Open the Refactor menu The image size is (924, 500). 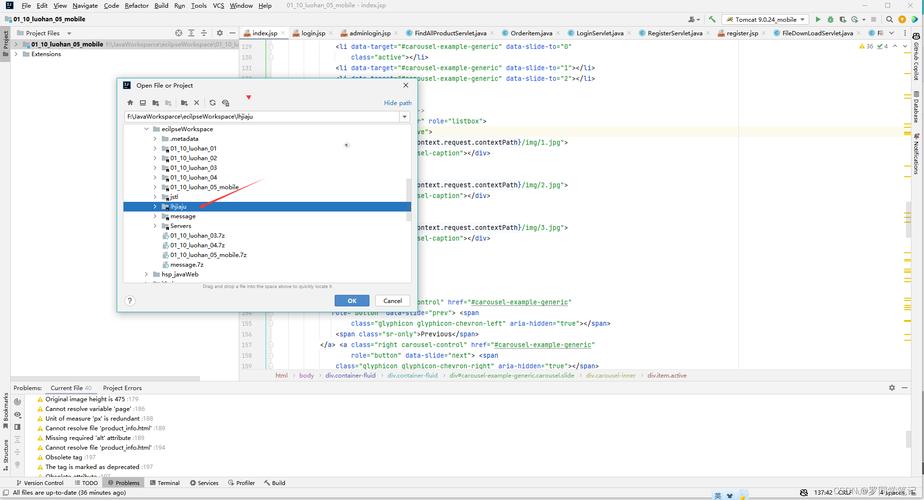click(x=136, y=5)
